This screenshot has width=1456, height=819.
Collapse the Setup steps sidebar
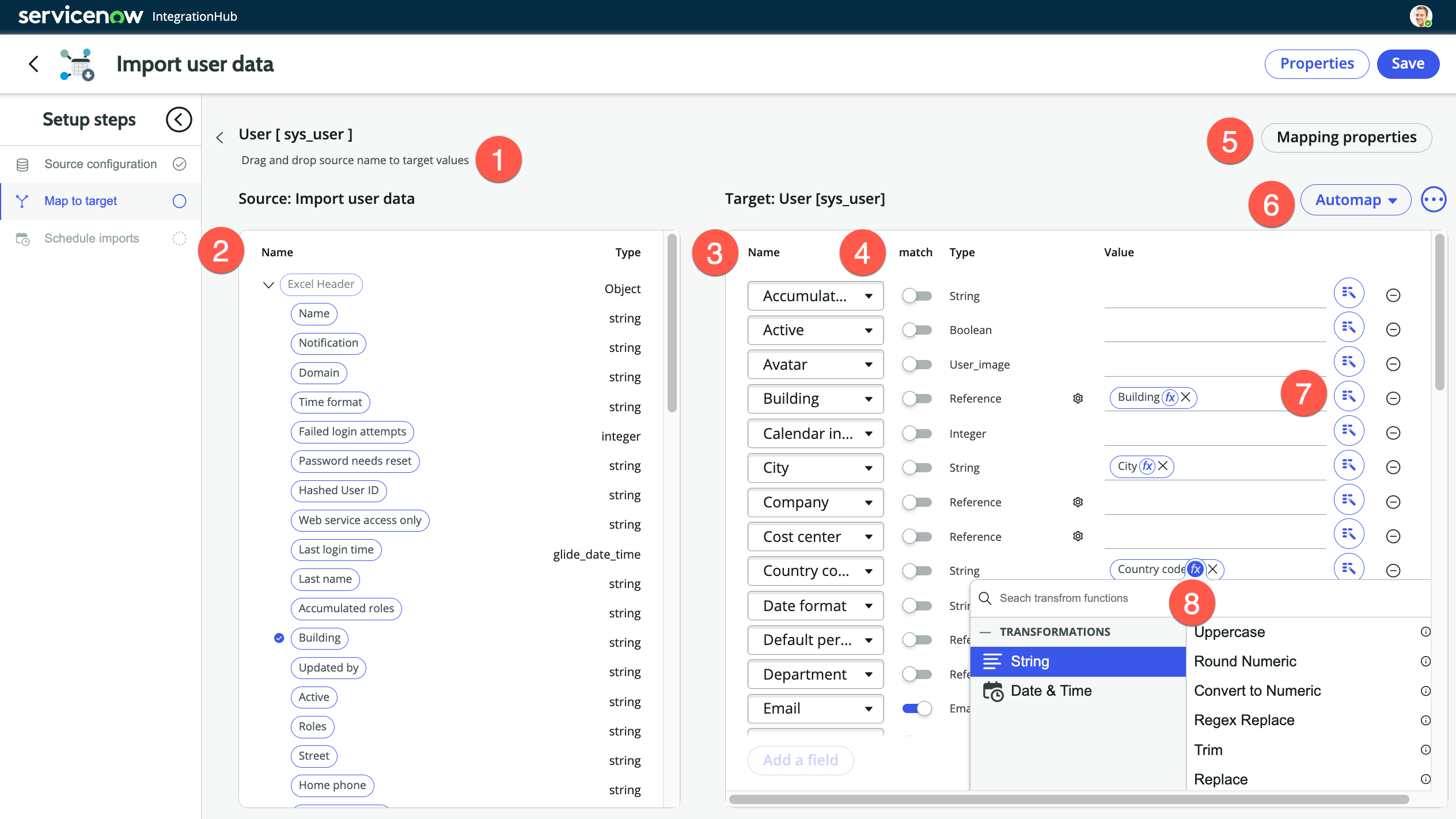pos(179,120)
